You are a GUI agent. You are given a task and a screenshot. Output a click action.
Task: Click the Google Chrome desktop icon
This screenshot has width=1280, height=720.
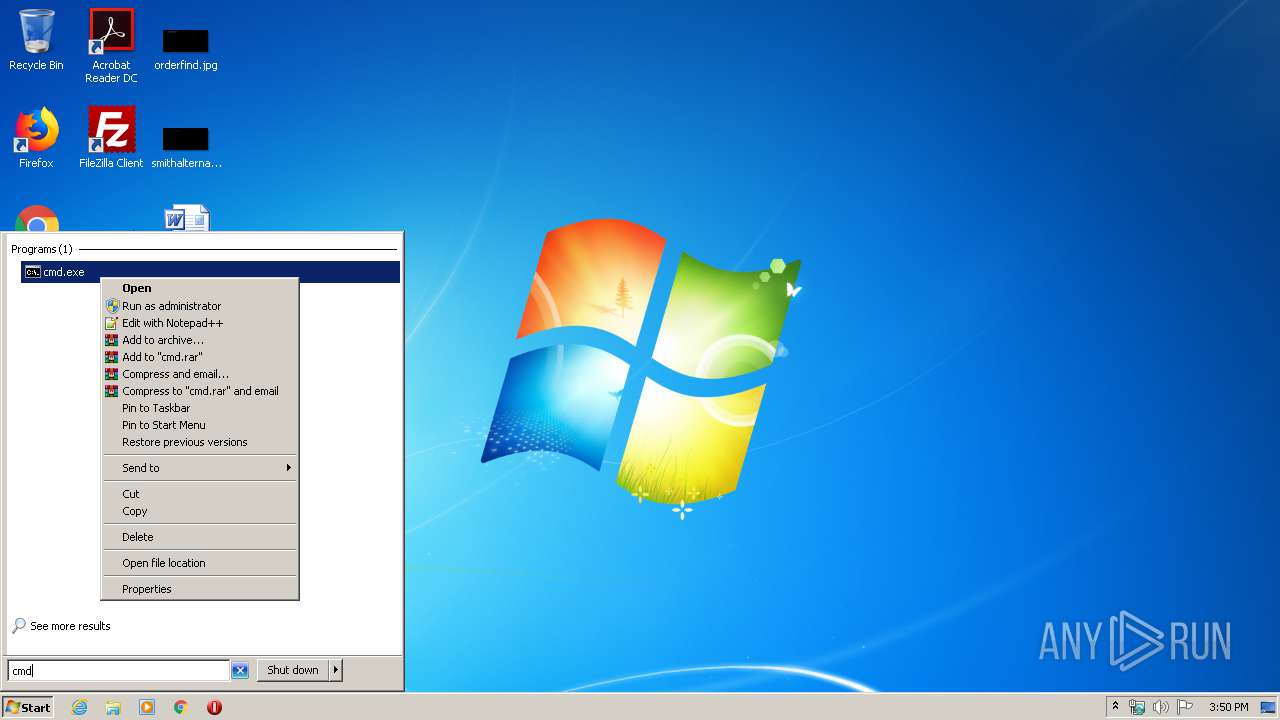pyautogui.click(x=37, y=220)
